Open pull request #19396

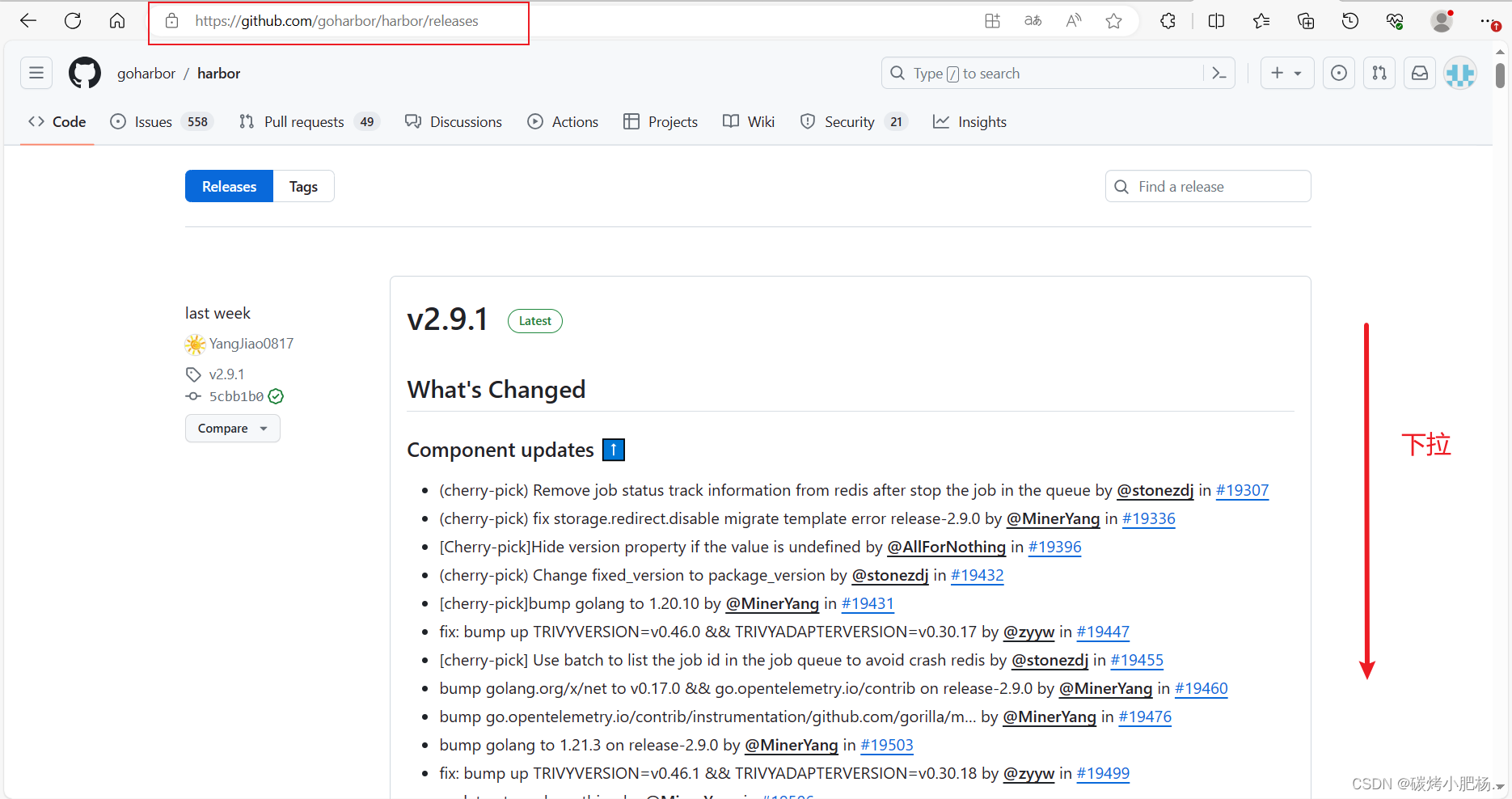tap(1054, 547)
